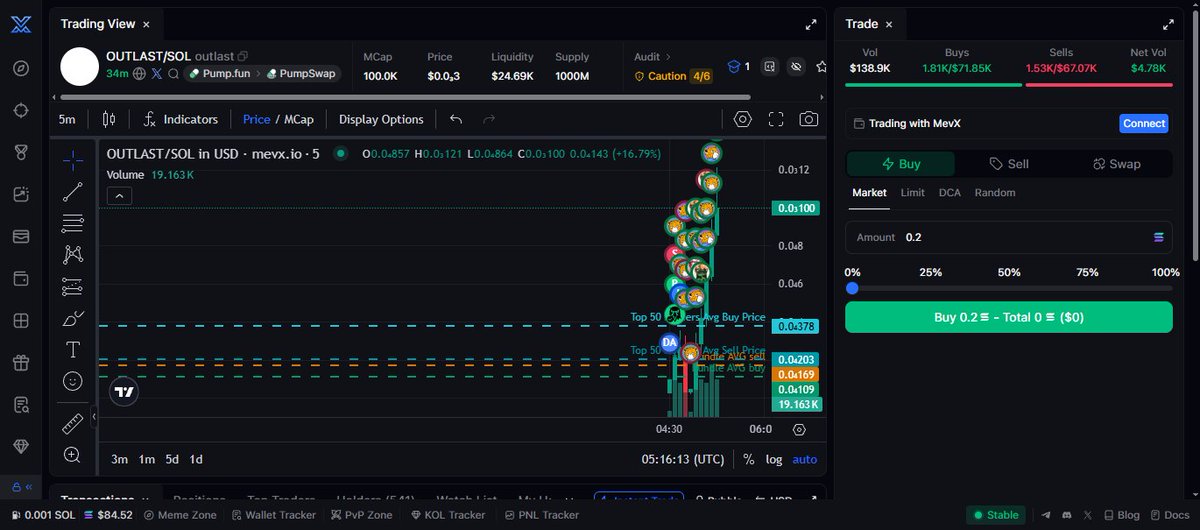Open the medal rankings sidebar icon
This screenshot has height=530, width=1200.
tap(21, 152)
